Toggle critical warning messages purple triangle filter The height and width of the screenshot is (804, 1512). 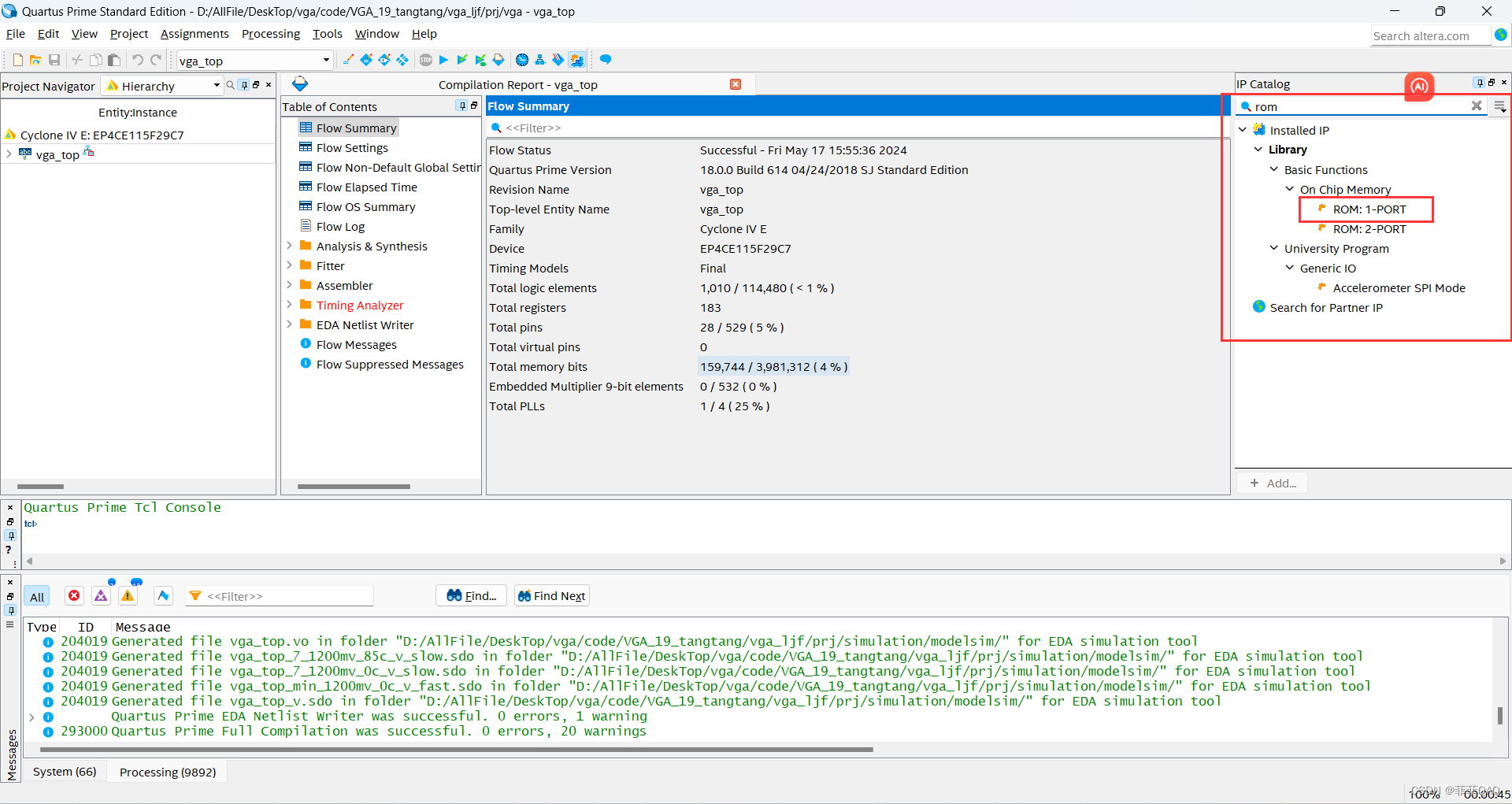101,596
